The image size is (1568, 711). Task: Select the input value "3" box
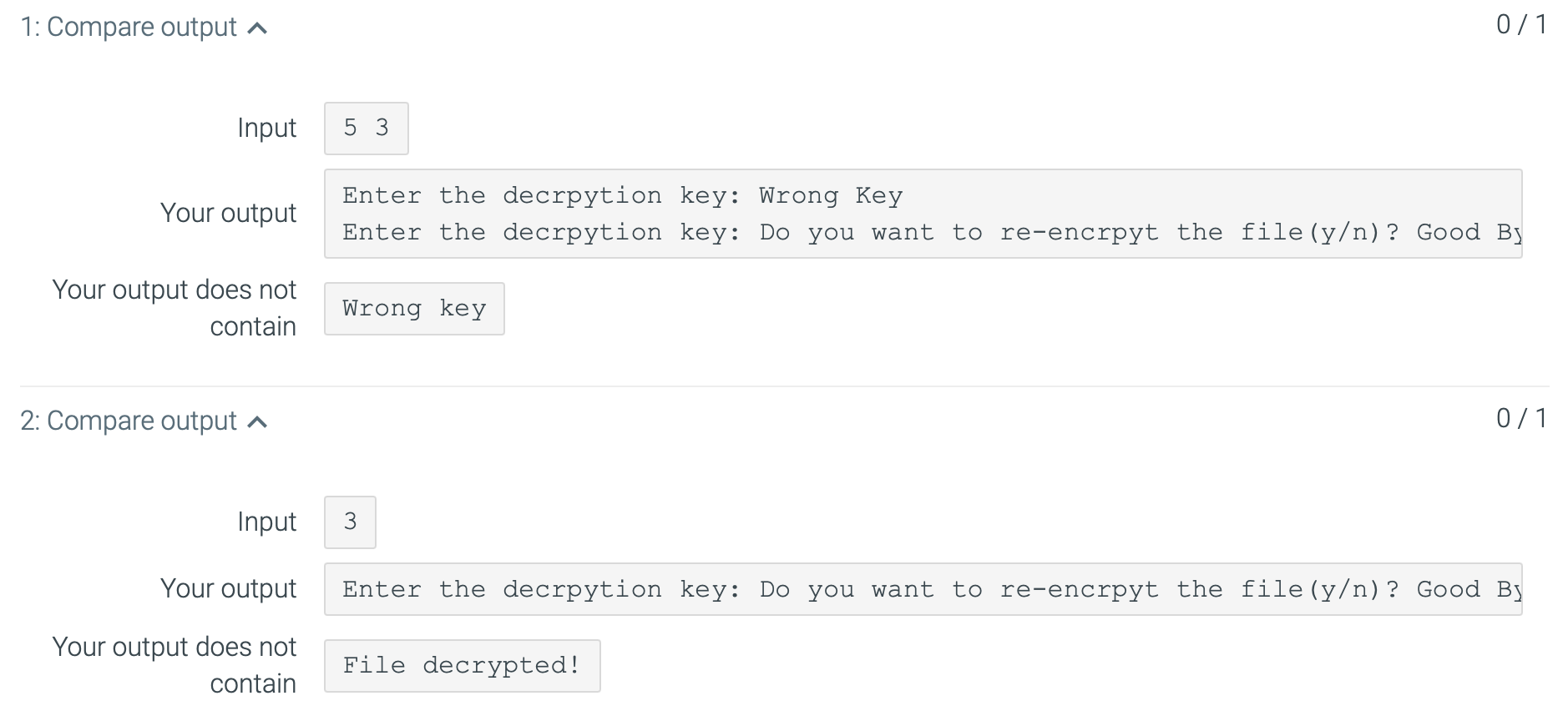coord(350,522)
